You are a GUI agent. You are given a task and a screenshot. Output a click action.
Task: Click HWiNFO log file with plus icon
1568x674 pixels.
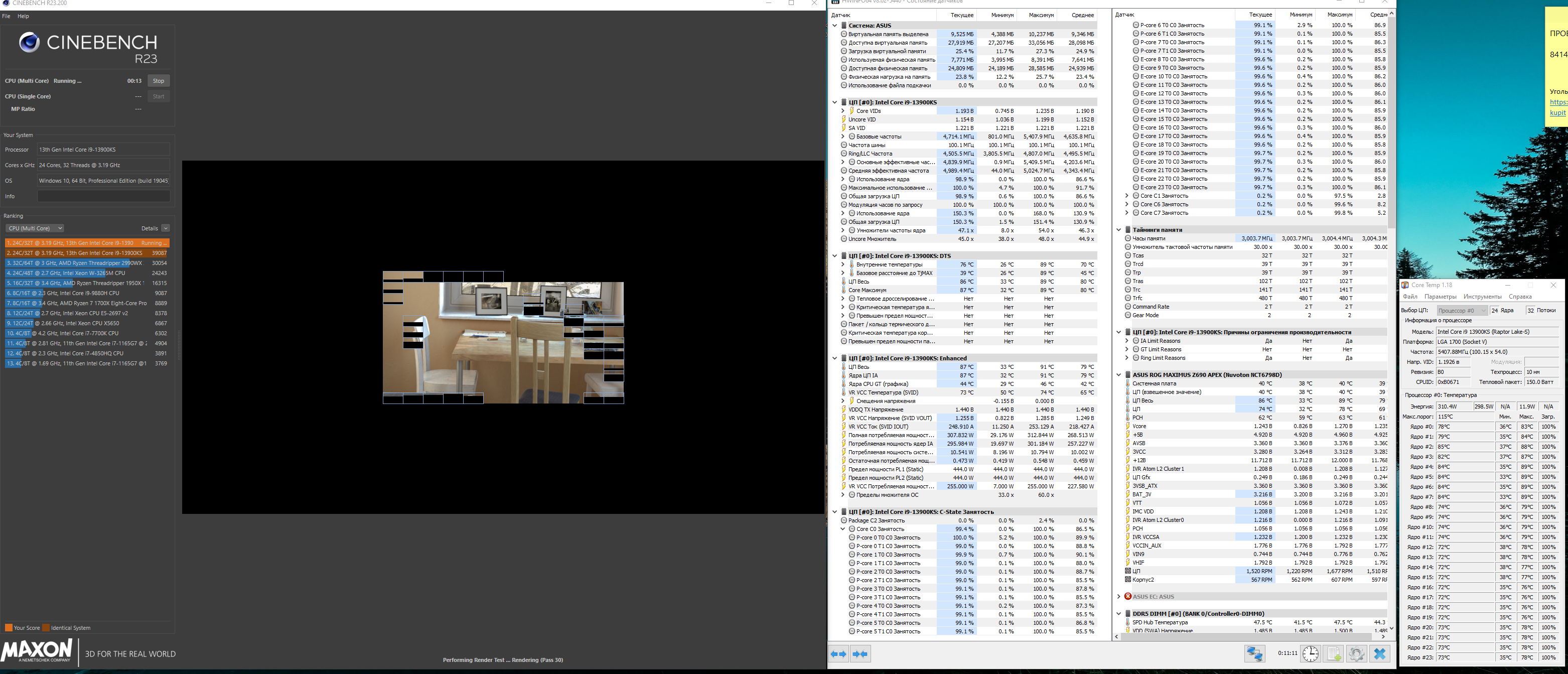1334,654
